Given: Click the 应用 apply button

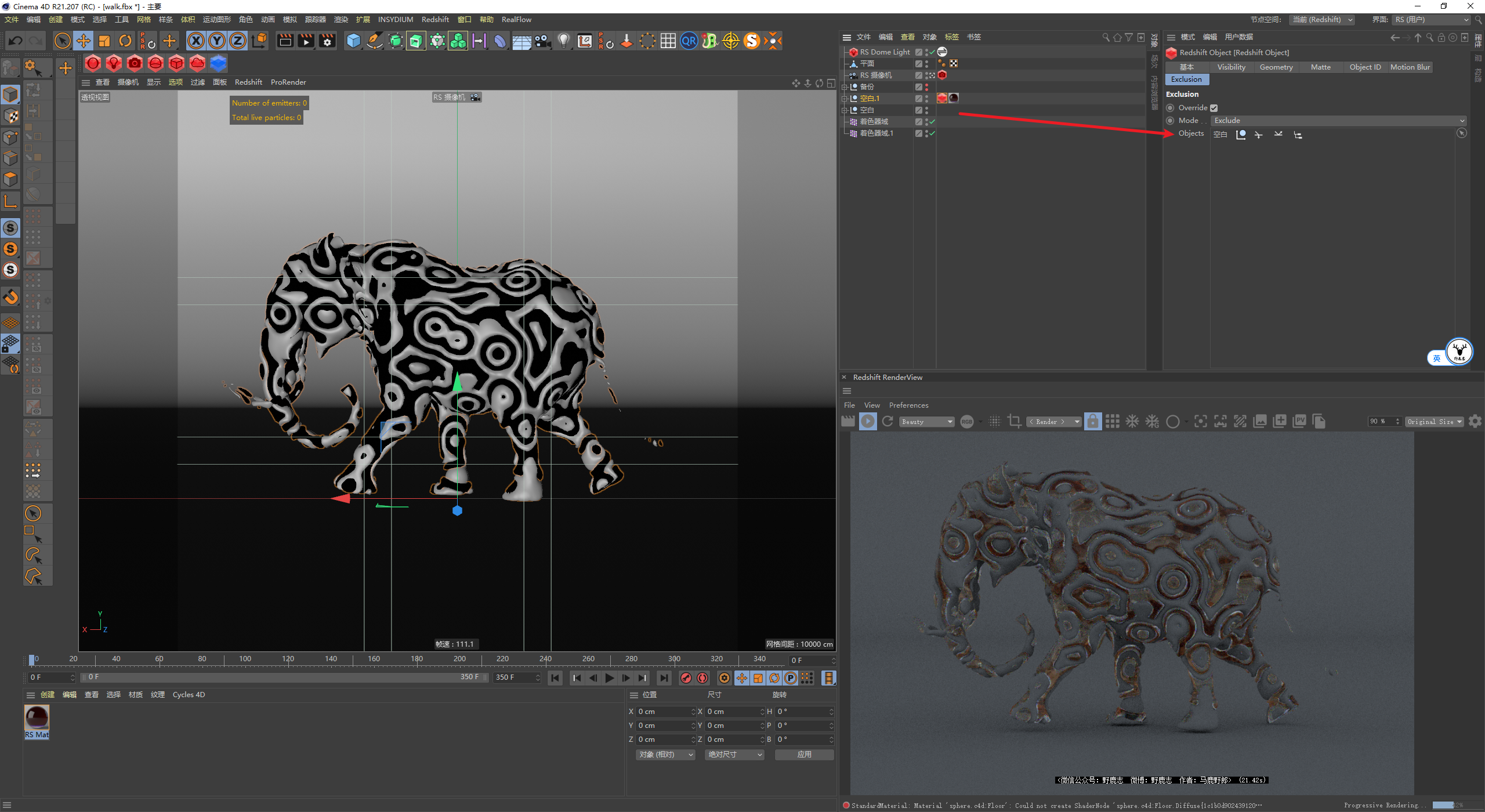Looking at the screenshot, I should (x=804, y=755).
